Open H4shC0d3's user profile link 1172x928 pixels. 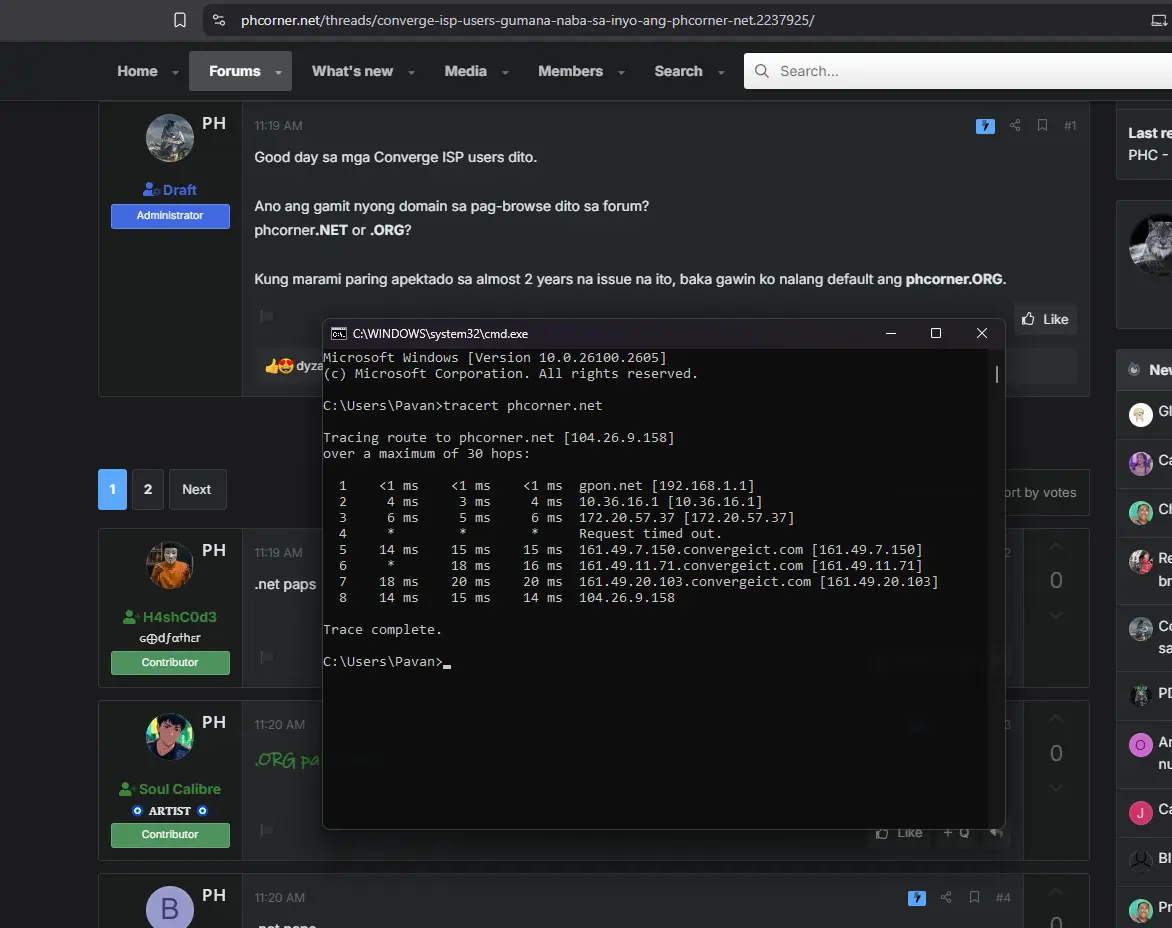[179, 617]
